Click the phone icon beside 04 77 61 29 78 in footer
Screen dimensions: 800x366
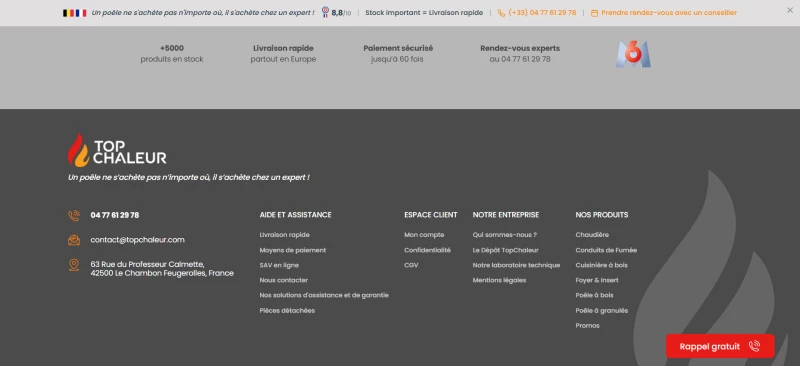click(74, 215)
